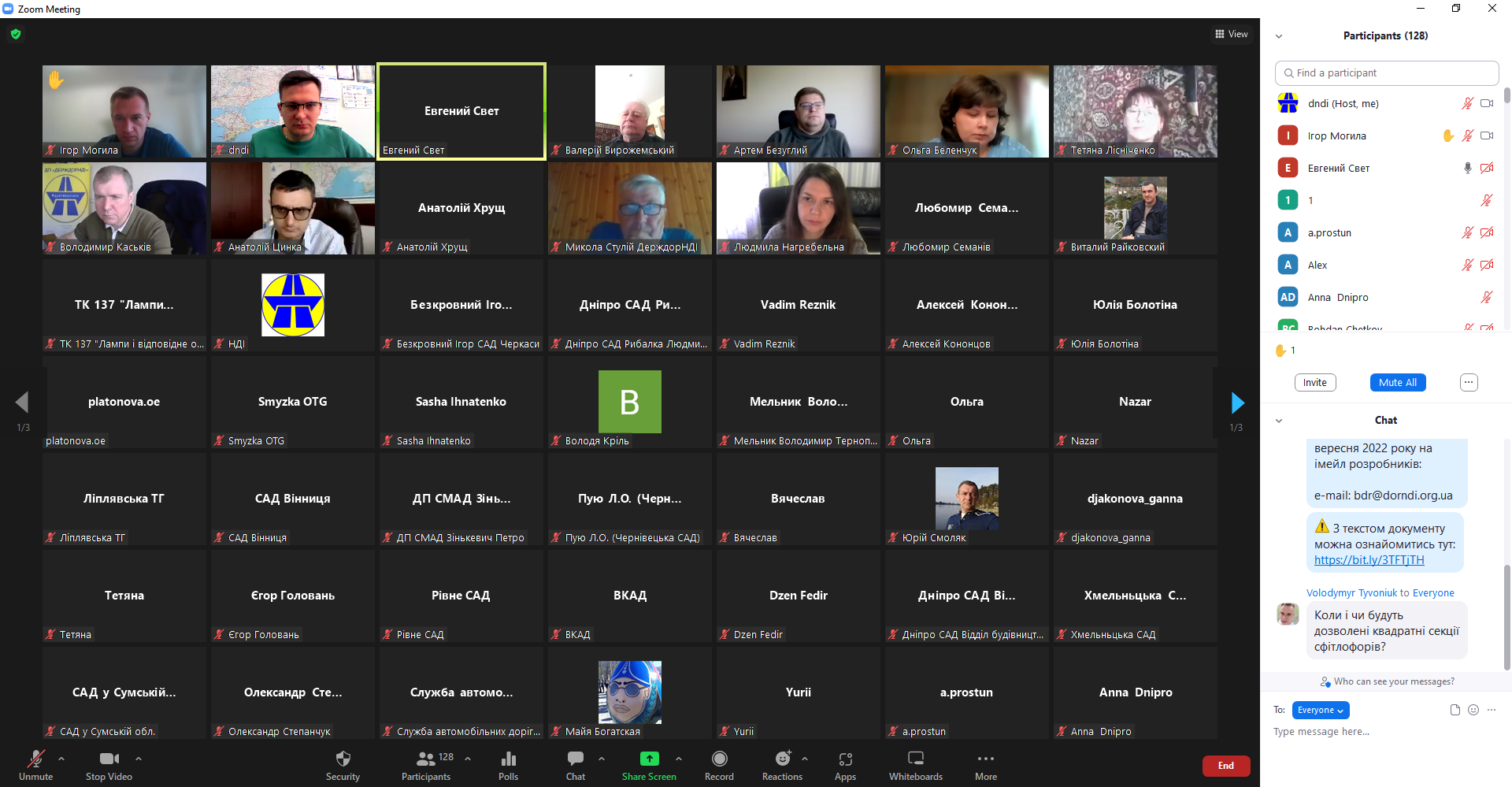Open the Security shield icon

(343, 759)
